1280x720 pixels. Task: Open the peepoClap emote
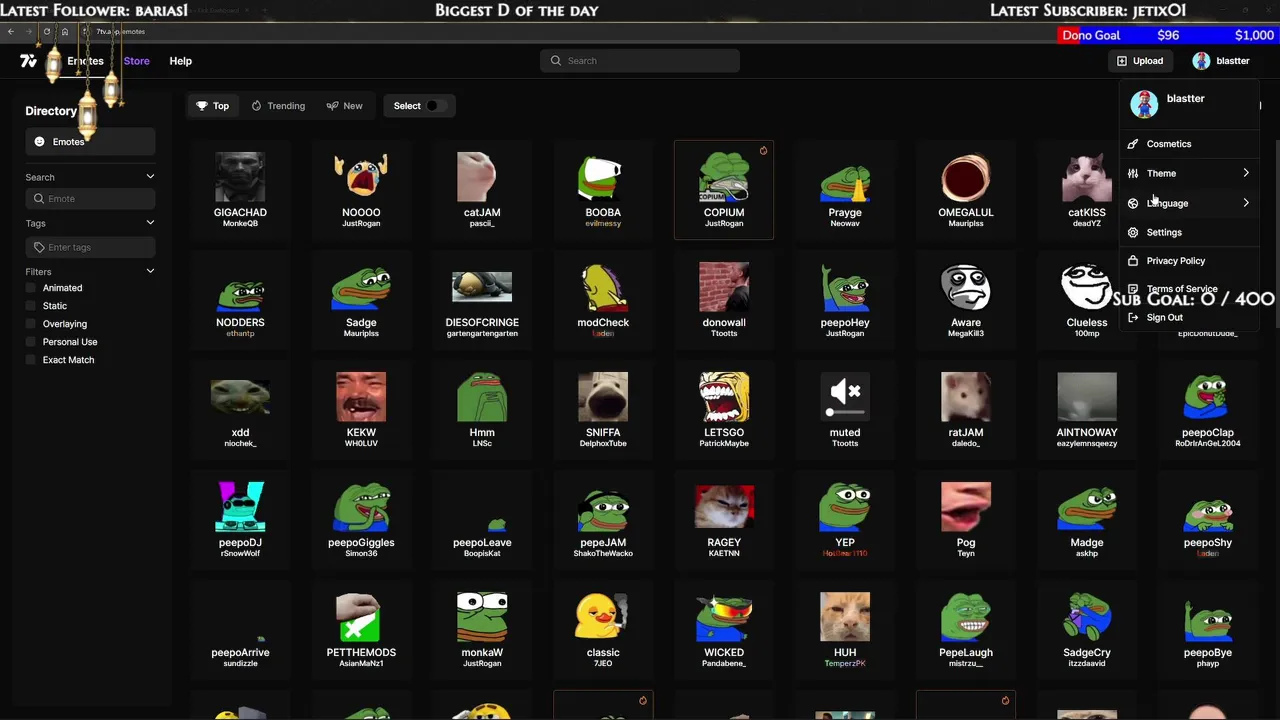pos(1208,410)
